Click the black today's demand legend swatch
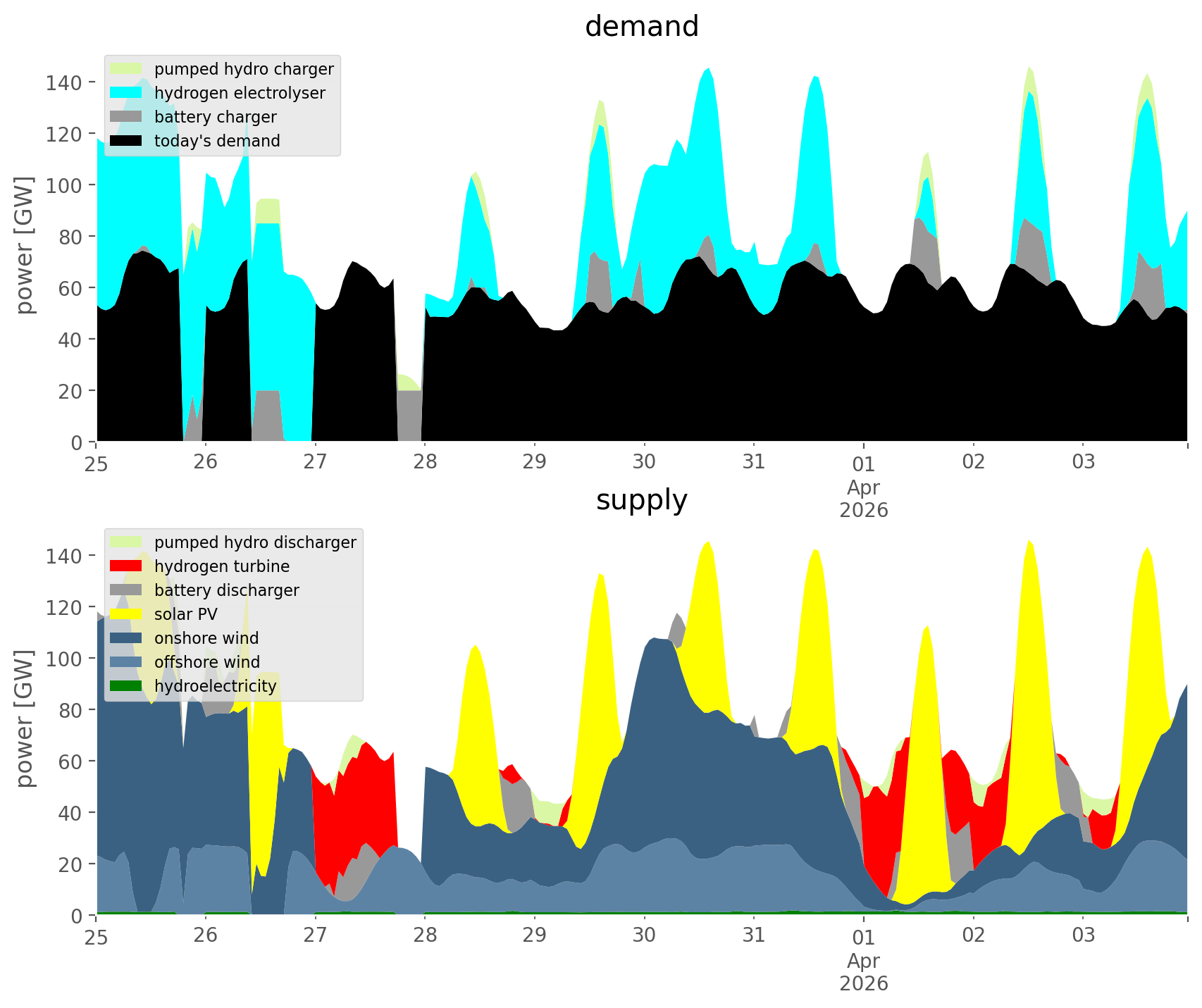This screenshot has height=1008, width=1202. coord(126,141)
